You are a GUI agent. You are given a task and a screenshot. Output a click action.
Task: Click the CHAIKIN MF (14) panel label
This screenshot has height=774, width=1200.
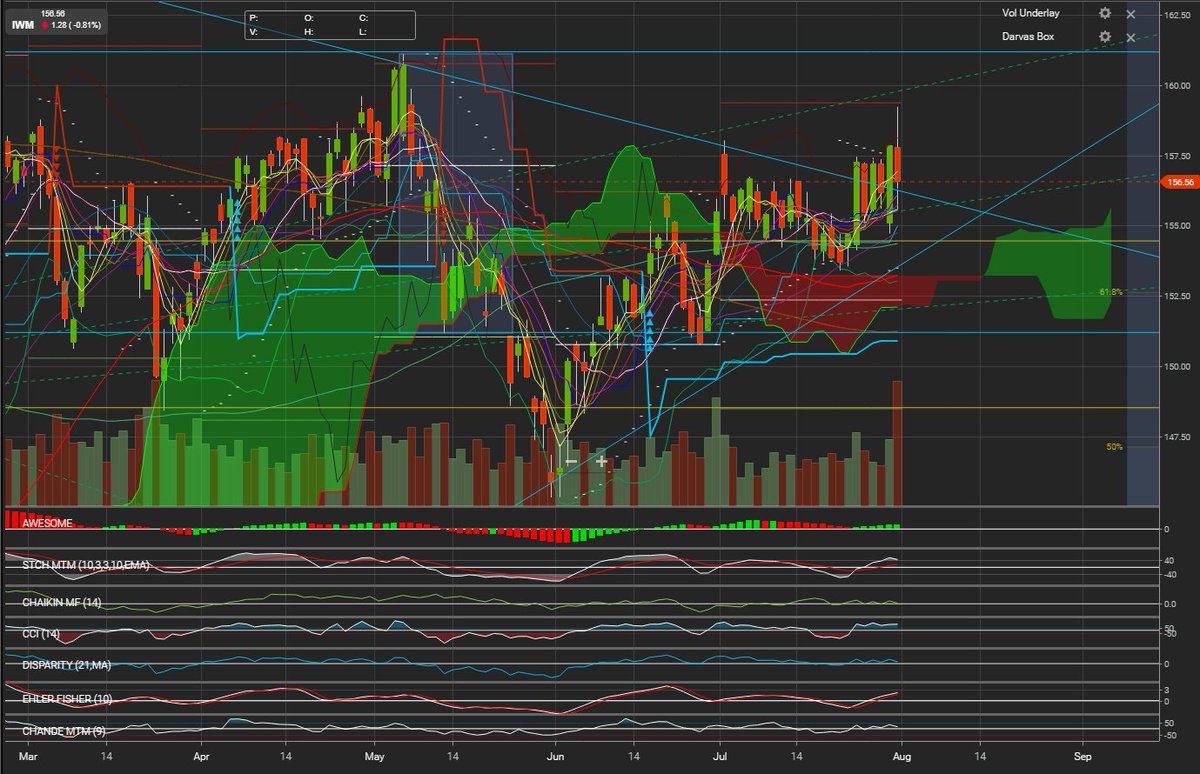coord(61,603)
